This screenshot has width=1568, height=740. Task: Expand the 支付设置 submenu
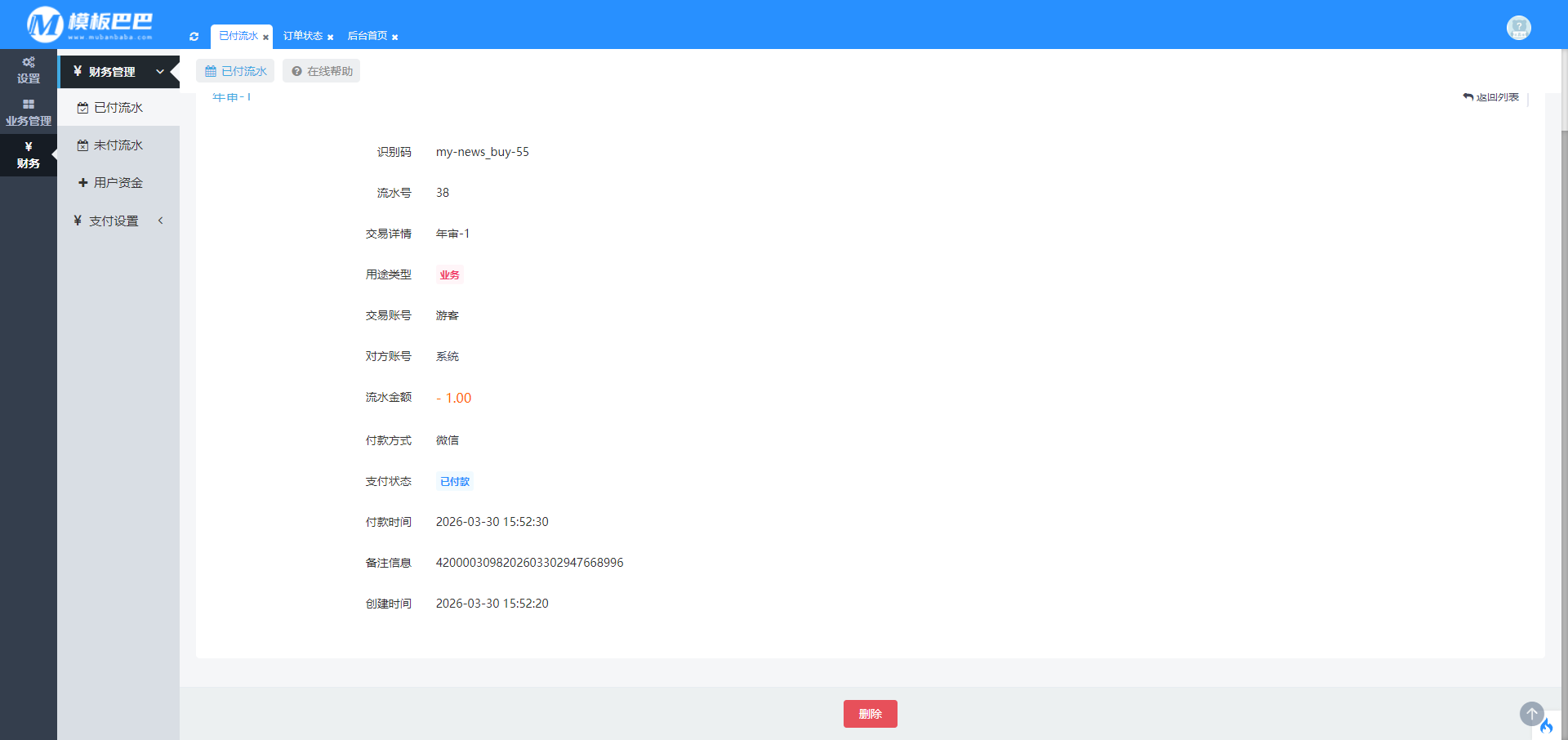tap(160, 221)
